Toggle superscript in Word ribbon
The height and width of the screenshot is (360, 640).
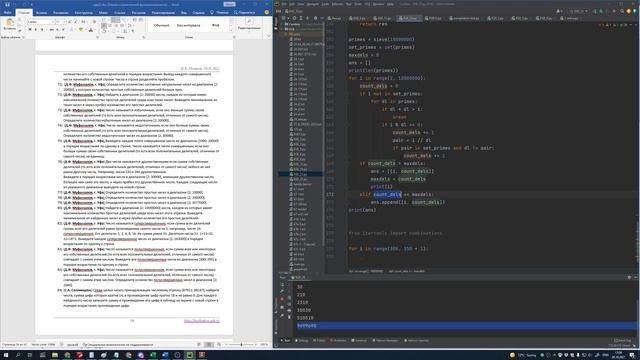(63, 29)
